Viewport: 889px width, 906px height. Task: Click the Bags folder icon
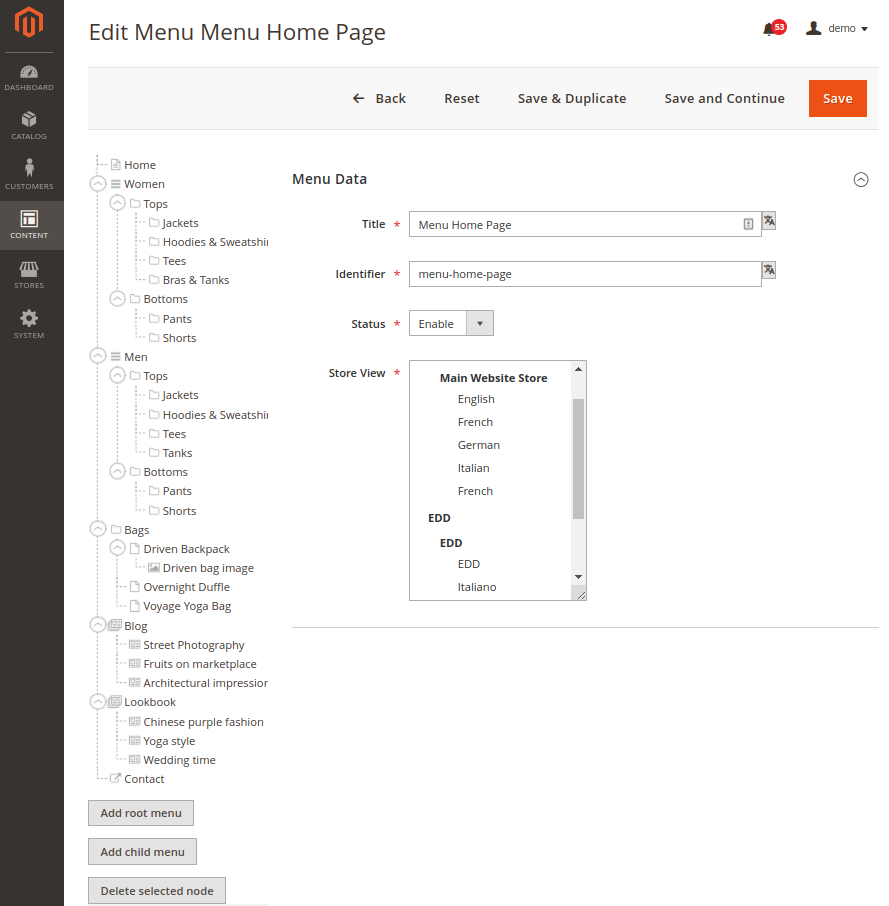click(x=116, y=529)
